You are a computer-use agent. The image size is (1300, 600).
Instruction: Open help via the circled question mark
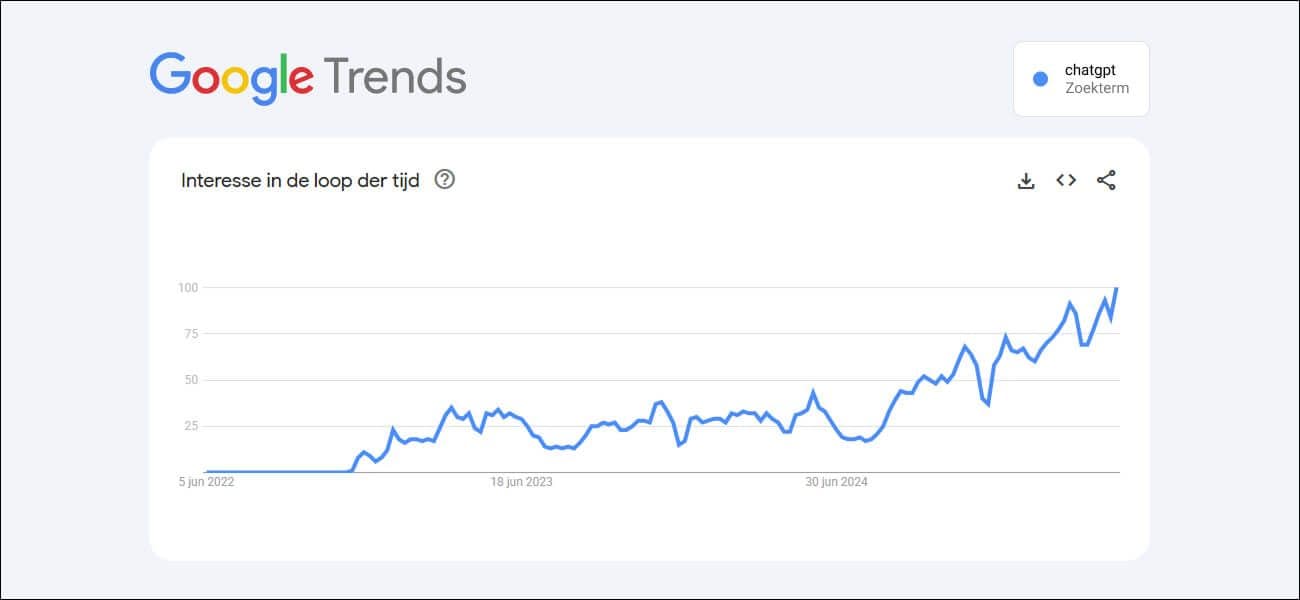pos(446,180)
